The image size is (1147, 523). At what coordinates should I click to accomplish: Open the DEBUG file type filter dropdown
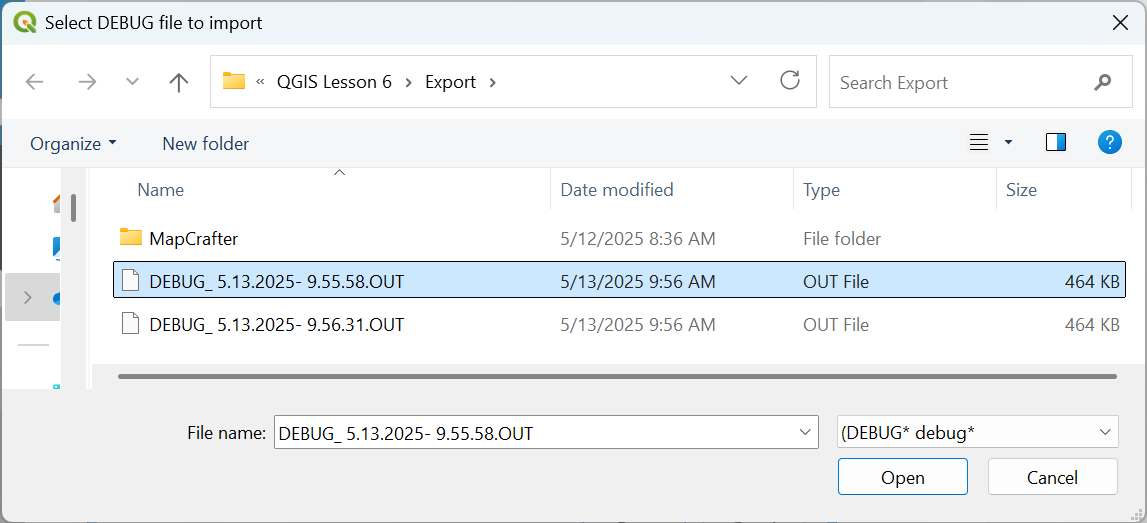tap(977, 433)
